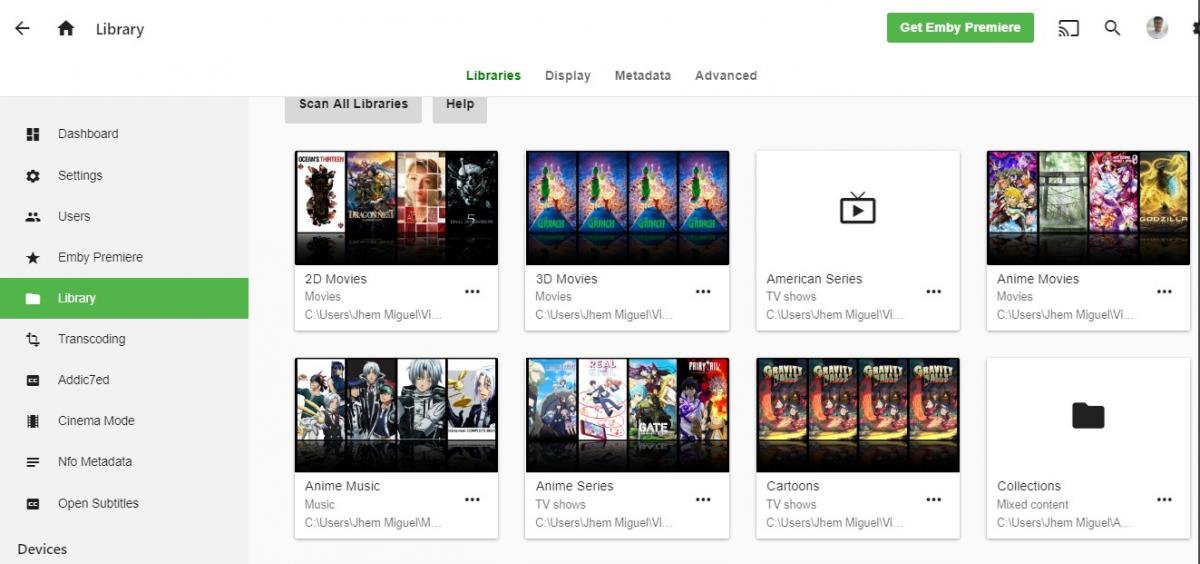Open the 3D Movies three-dot menu
Viewport: 1200px width, 564px height.
tap(703, 292)
